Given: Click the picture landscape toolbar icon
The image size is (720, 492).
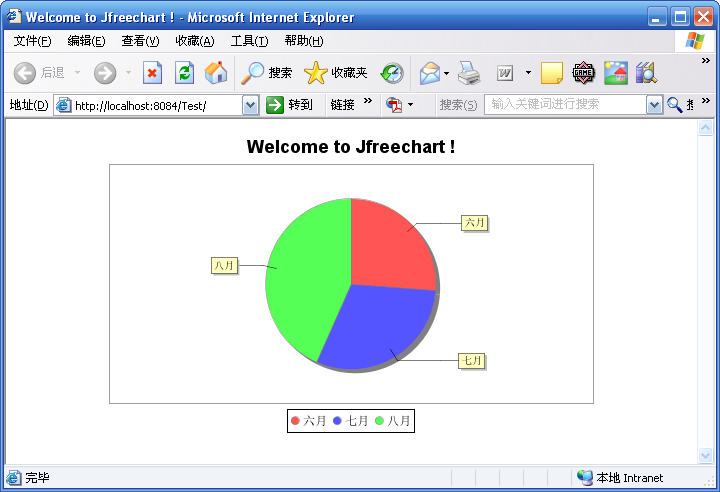Looking at the screenshot, I should pyautogui.click(x=616, y=73).
